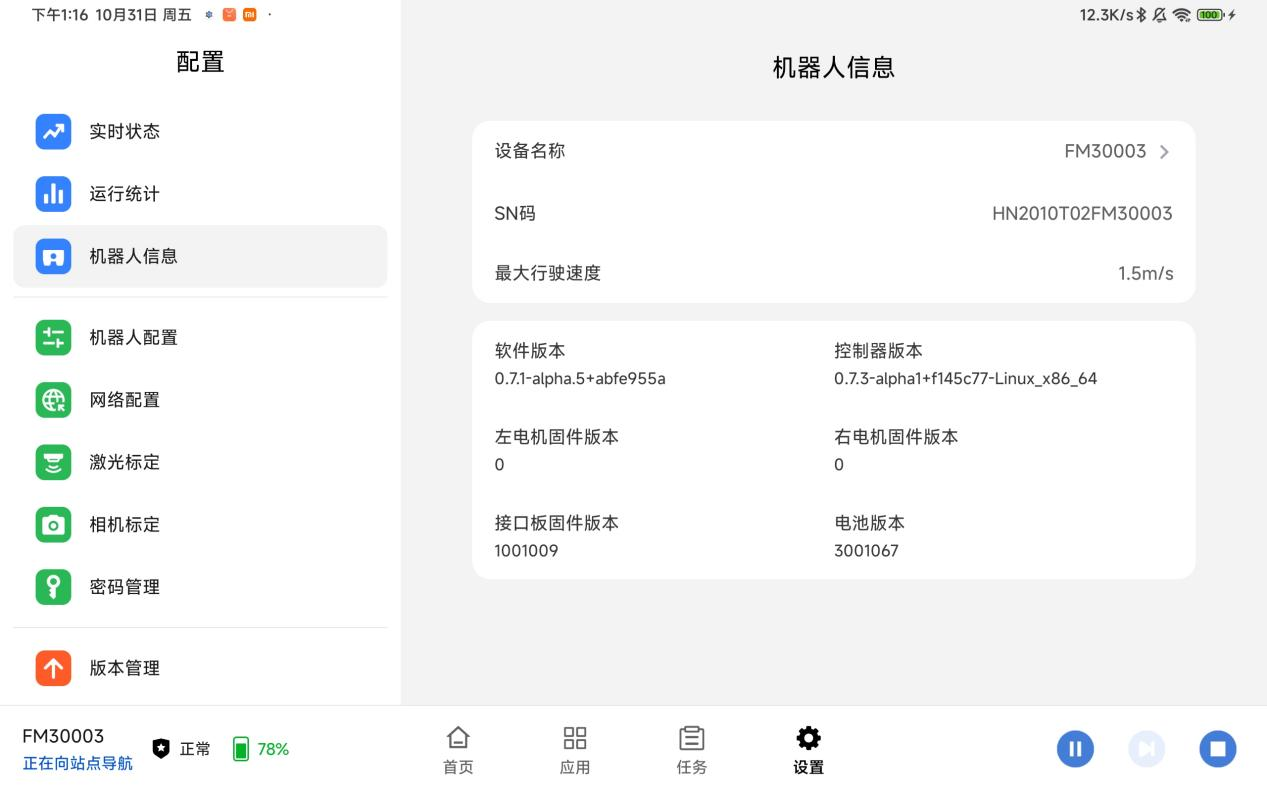This screenshot has height=792, width=1267.
Task: Switch to the 首页 home tab
Action: coord(458,750)
